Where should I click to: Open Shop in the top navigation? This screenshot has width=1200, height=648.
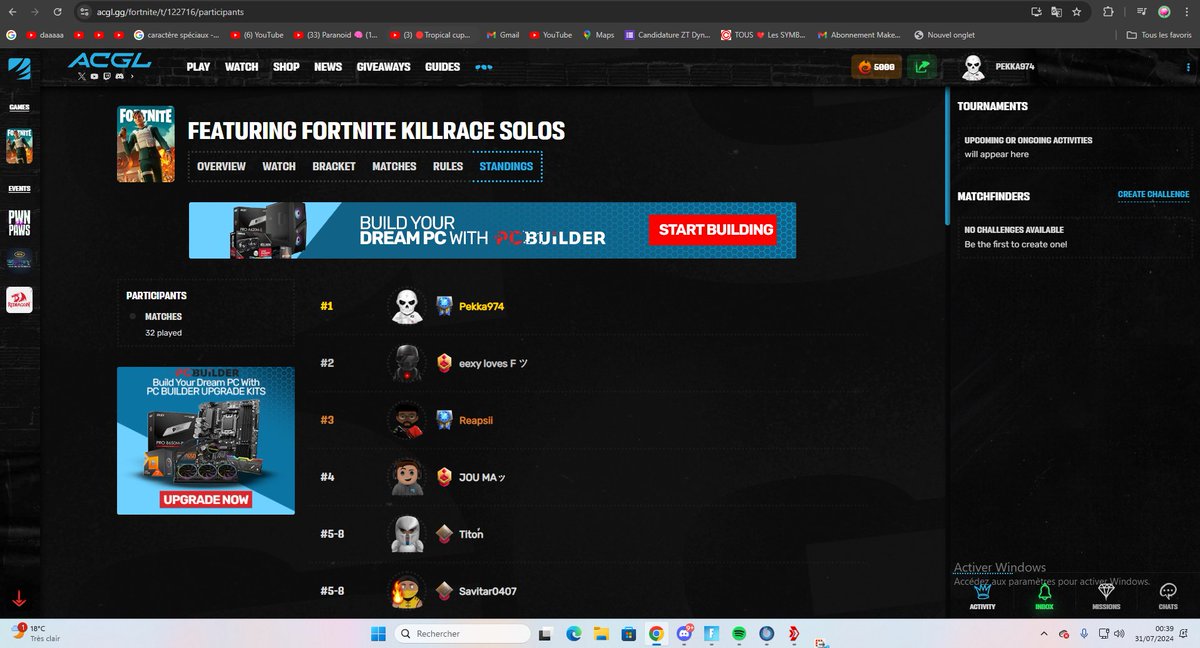pyautogui.click(x=286, y=67)
